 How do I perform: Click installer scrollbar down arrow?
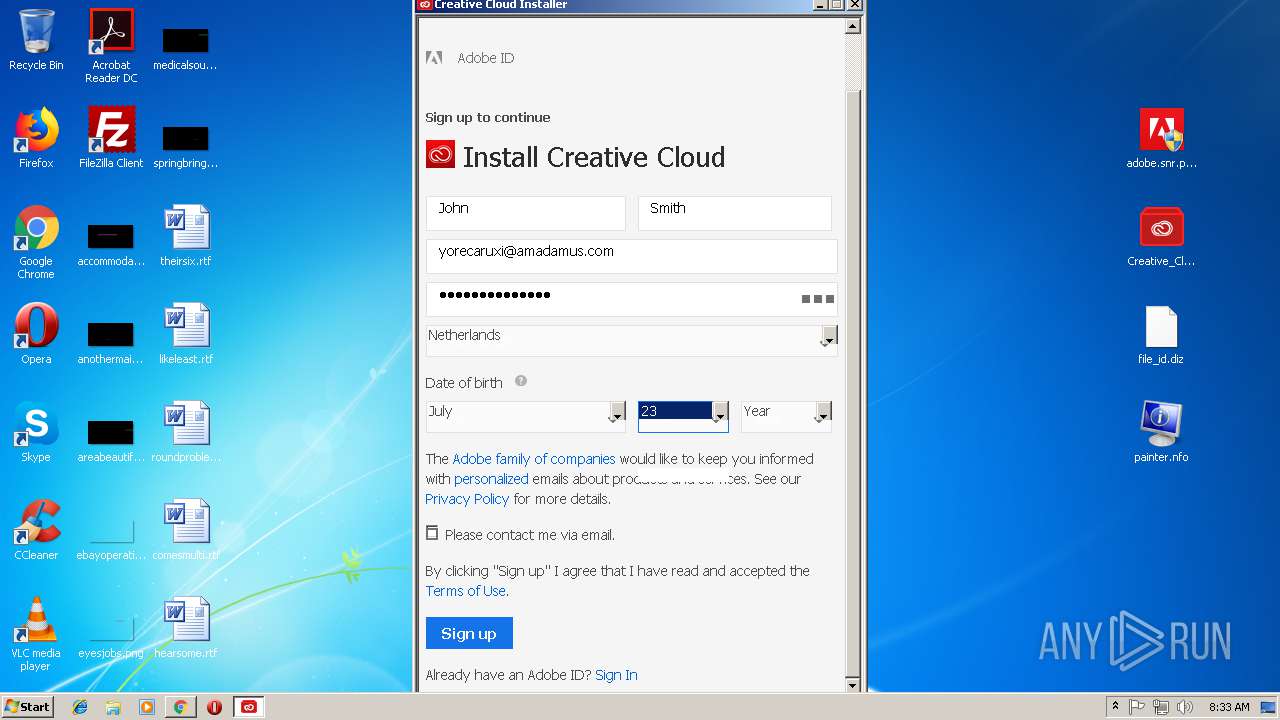tap(853, 685)
